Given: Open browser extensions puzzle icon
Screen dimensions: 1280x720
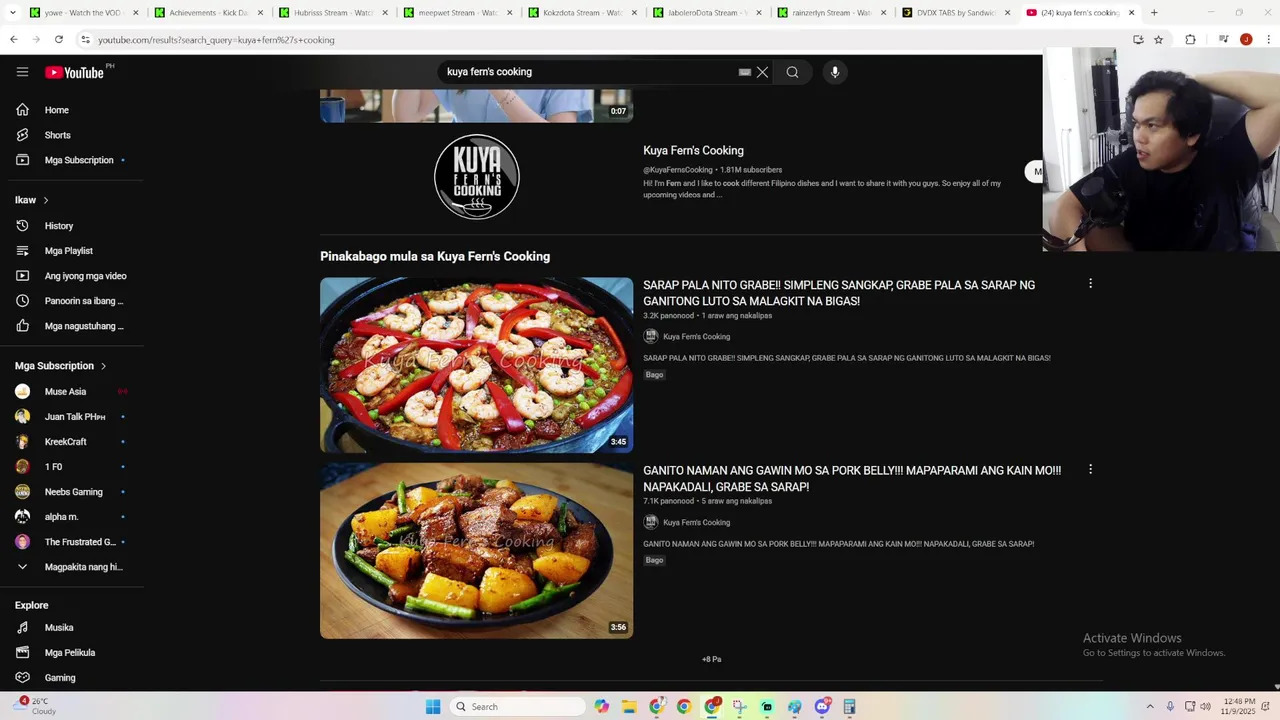Looking at the screenshot, I should pyautogui.click(x=1190, y=40).
